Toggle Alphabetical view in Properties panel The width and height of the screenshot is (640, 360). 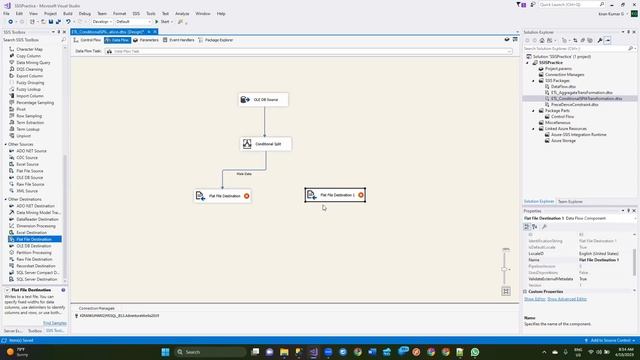click(x=535, y=227)
